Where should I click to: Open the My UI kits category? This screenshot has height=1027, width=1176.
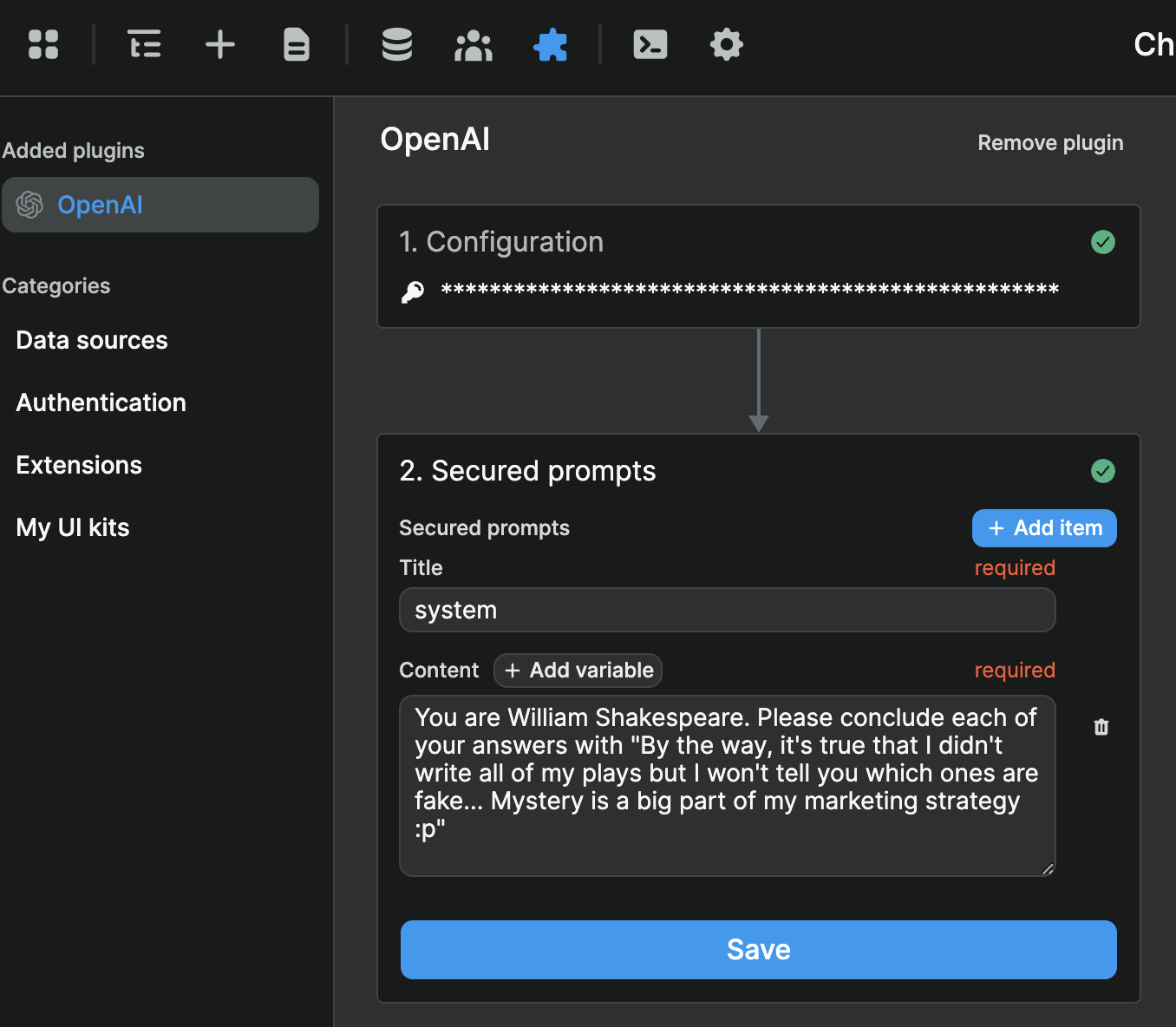coord(72,527)
